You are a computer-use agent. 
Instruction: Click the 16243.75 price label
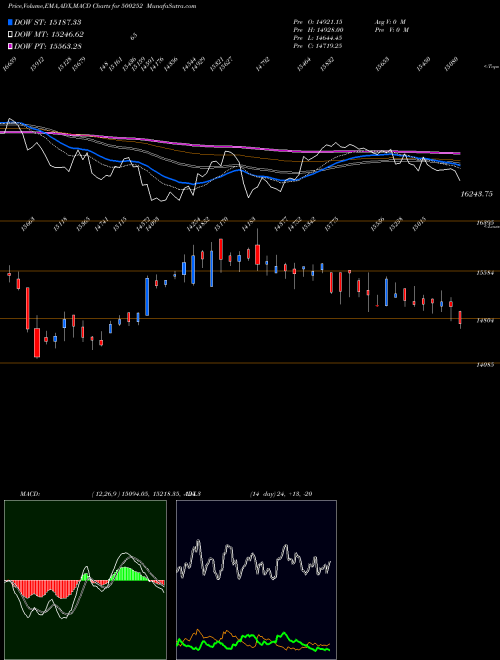477,194
